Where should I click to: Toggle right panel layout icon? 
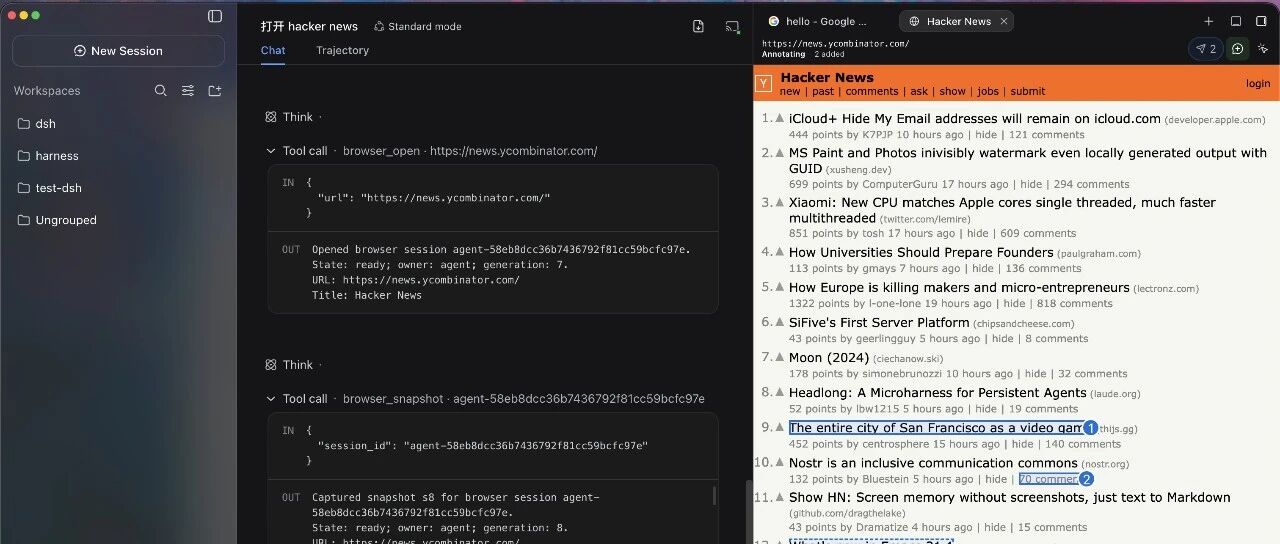1263,21
